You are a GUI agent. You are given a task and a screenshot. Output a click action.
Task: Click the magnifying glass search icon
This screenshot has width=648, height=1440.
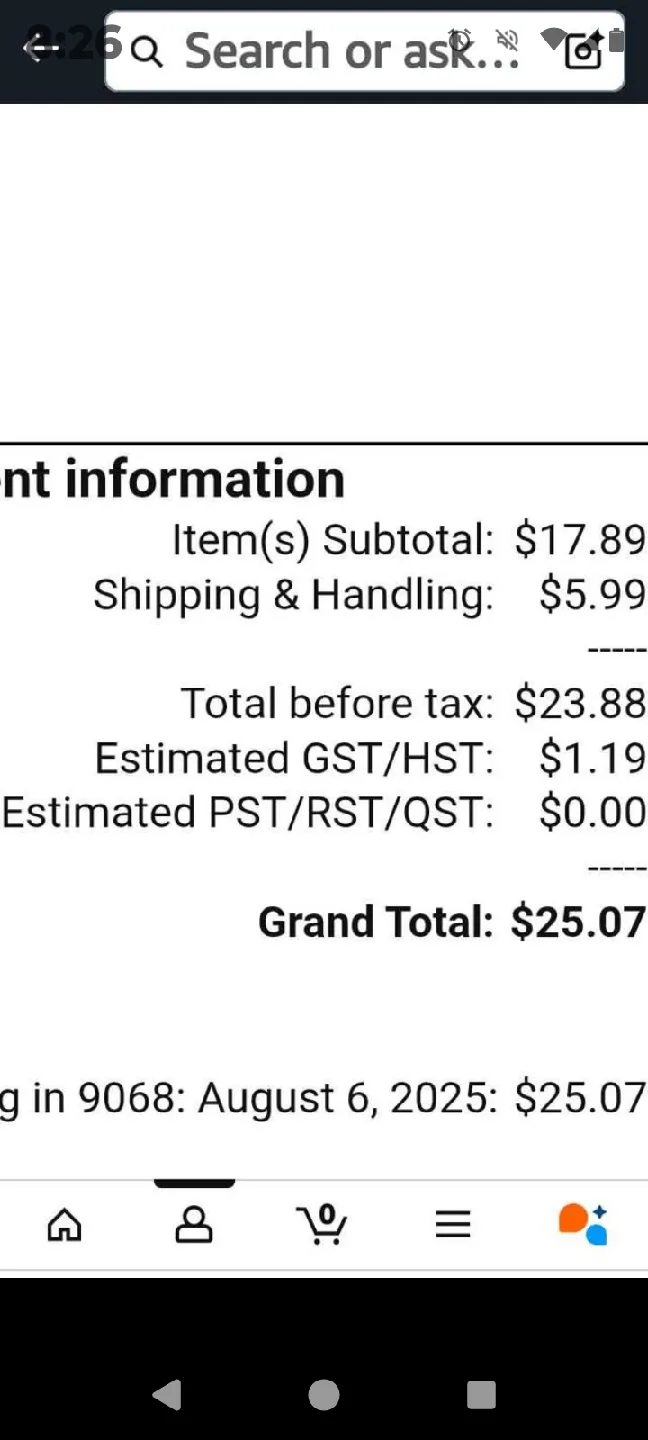pos(147,52)
